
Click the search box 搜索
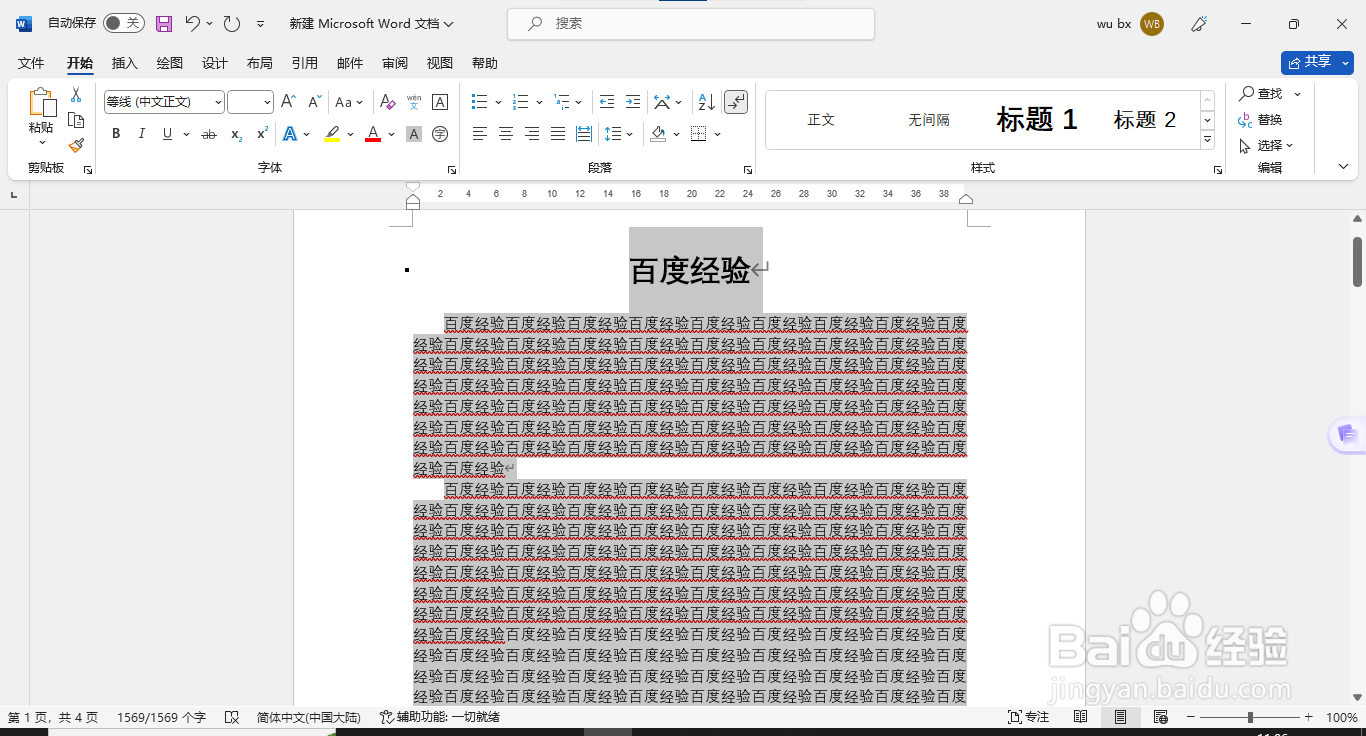[691, 23]
